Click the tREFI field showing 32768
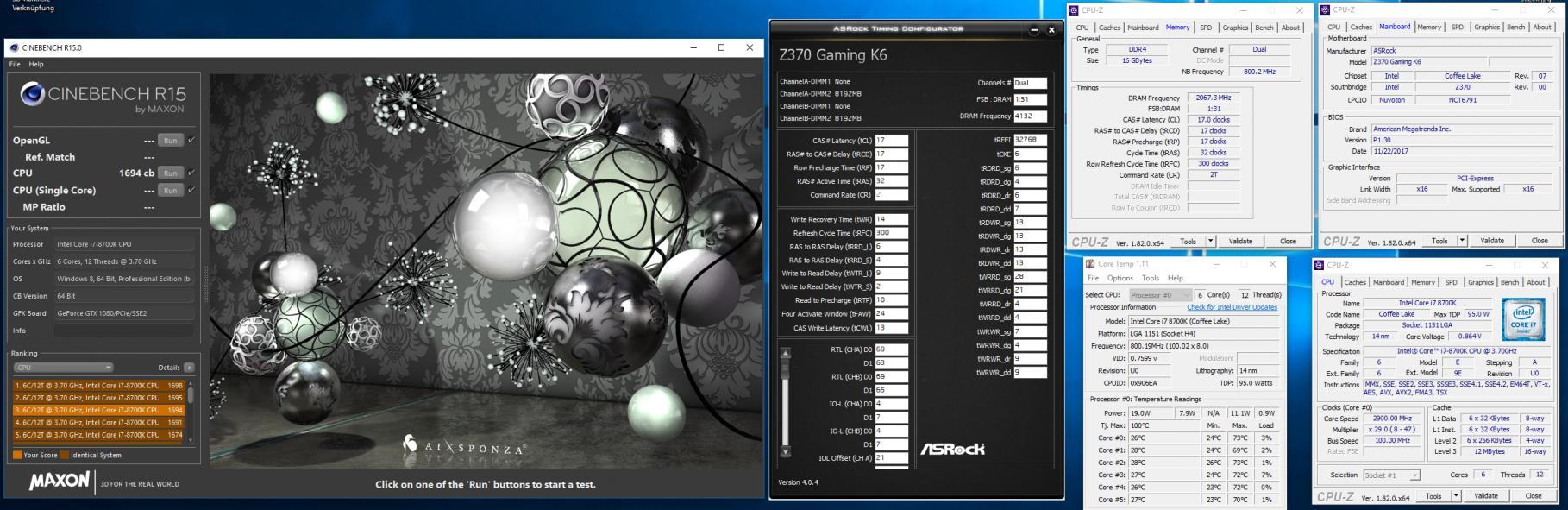1568x510 pixels. [1030, 140]
